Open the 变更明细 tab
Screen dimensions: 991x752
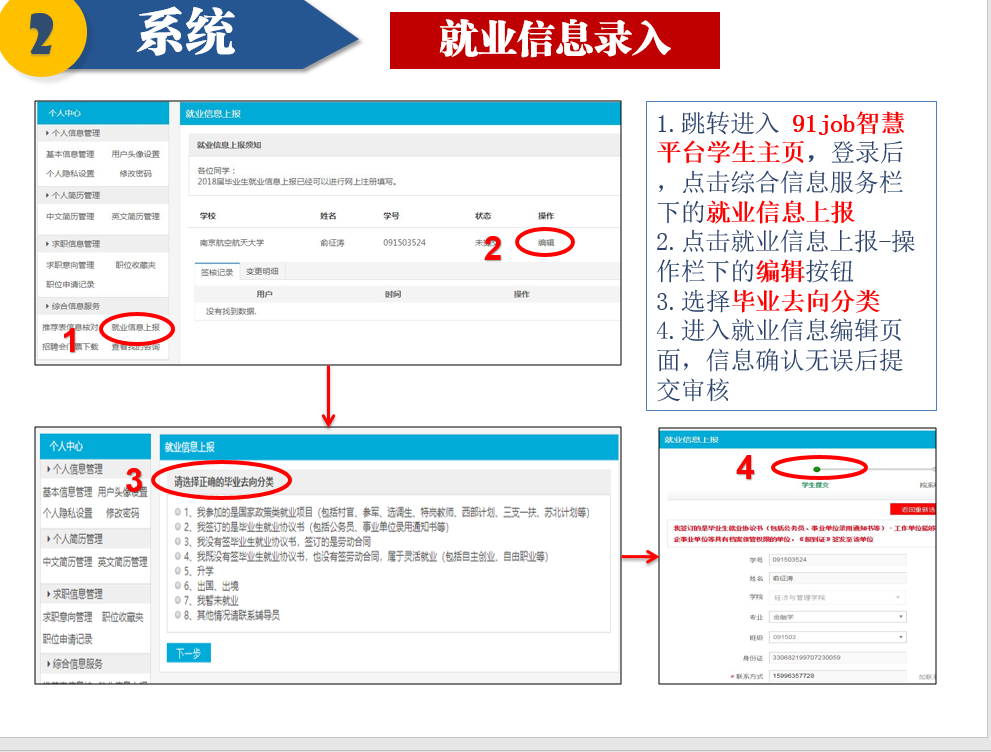262,271
